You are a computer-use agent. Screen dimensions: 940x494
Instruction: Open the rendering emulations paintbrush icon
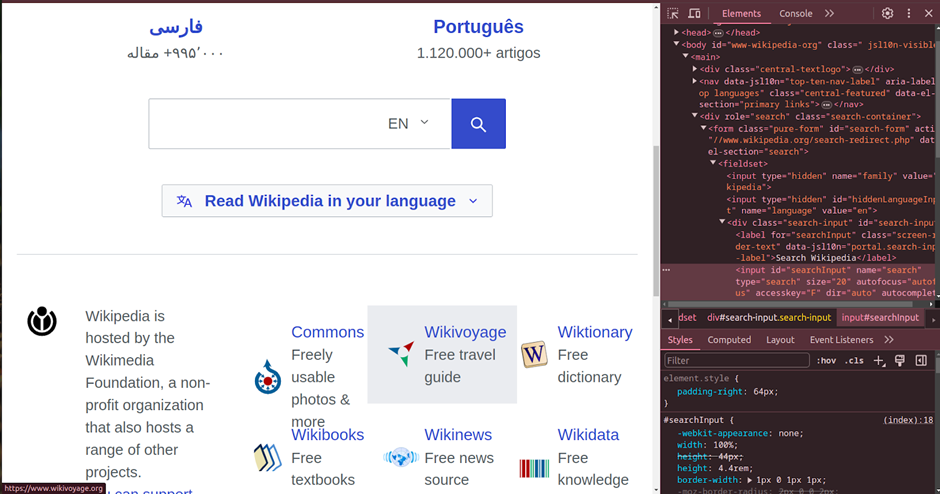pos(900,360)
